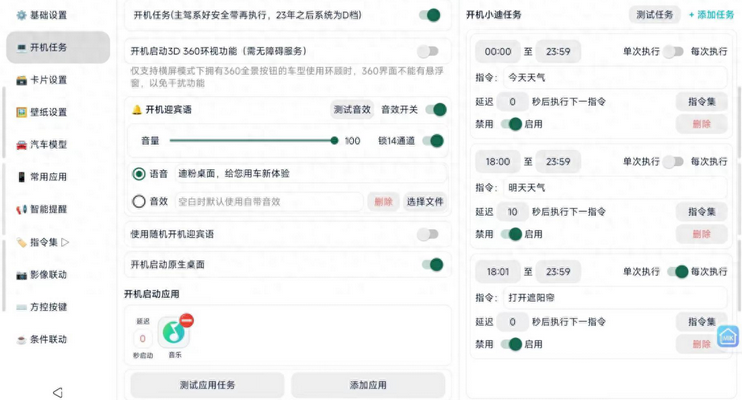Image resolution: width=742 pixels, height=400 pixels.
Task: Open the 影像联动 camera icon
Action: (21, 274)
